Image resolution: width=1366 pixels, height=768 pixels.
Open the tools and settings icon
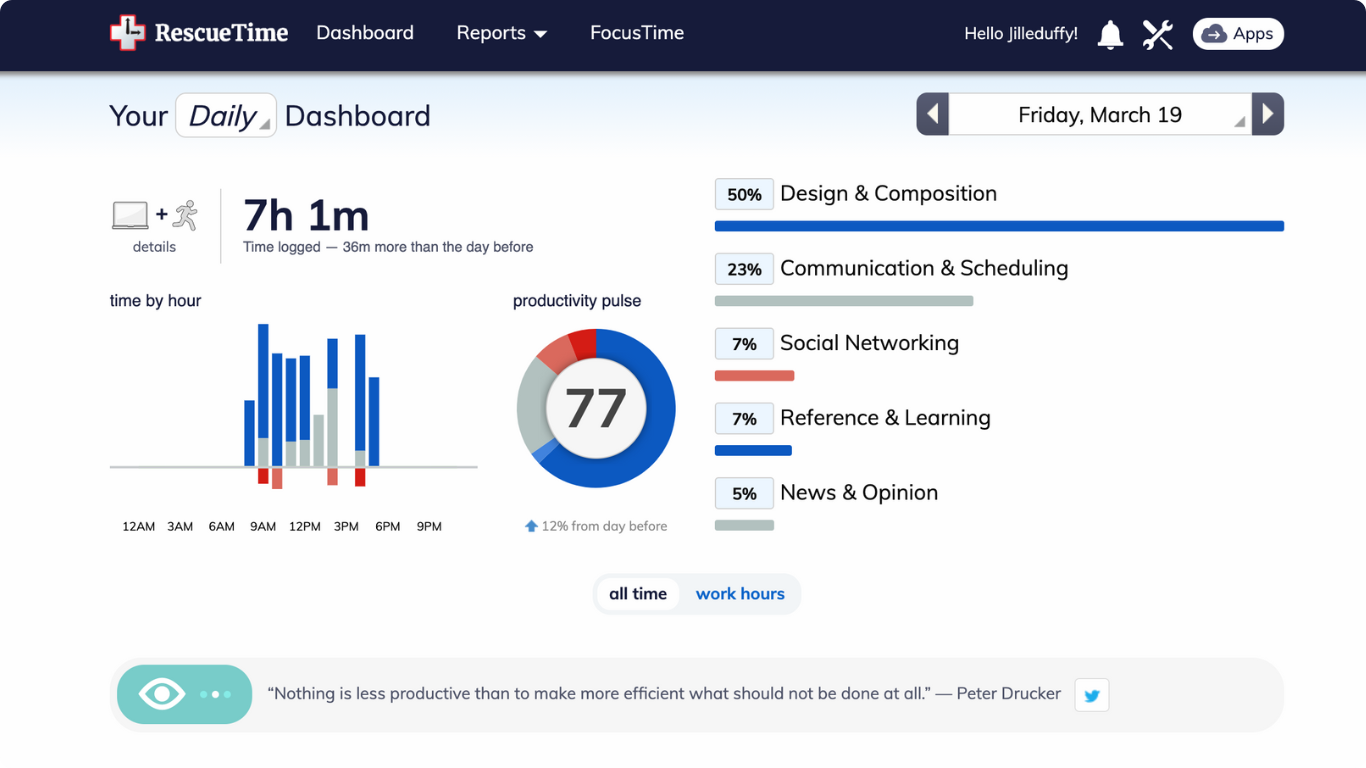point(1158,34)
